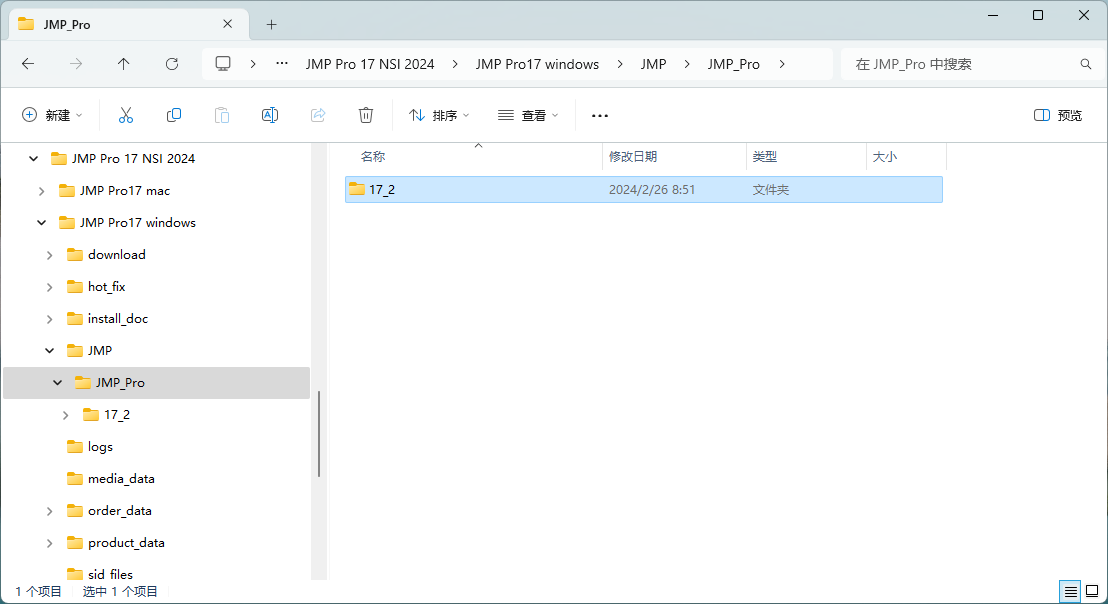Click the PC monitor icon in address bar
The height and width of the screenshot is (604, 1108).
[x=223, y=64]
